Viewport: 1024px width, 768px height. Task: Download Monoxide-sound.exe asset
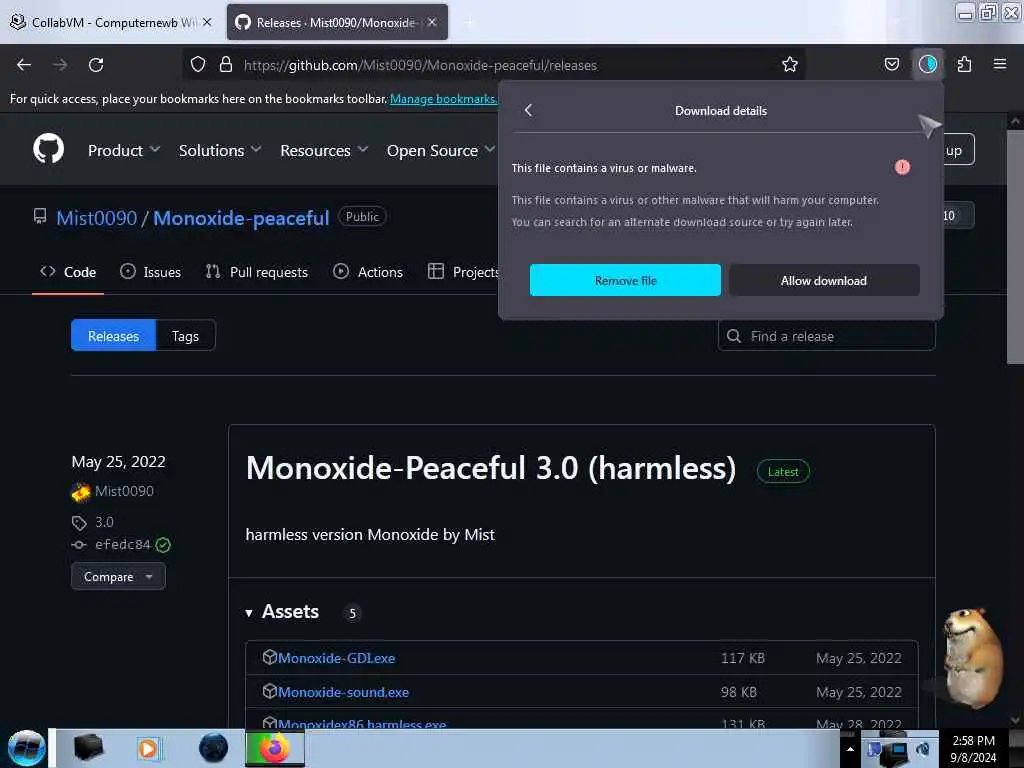point(344,692)
